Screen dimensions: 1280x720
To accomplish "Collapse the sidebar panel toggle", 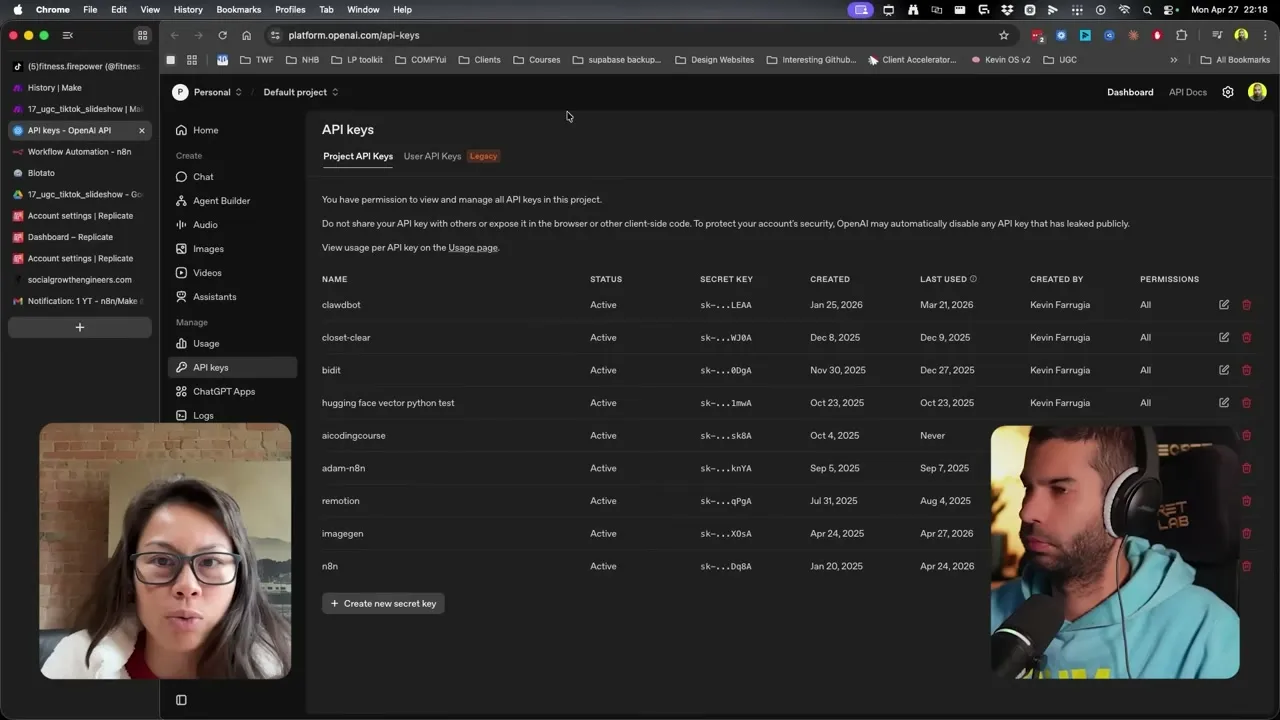I will point(181,700).
